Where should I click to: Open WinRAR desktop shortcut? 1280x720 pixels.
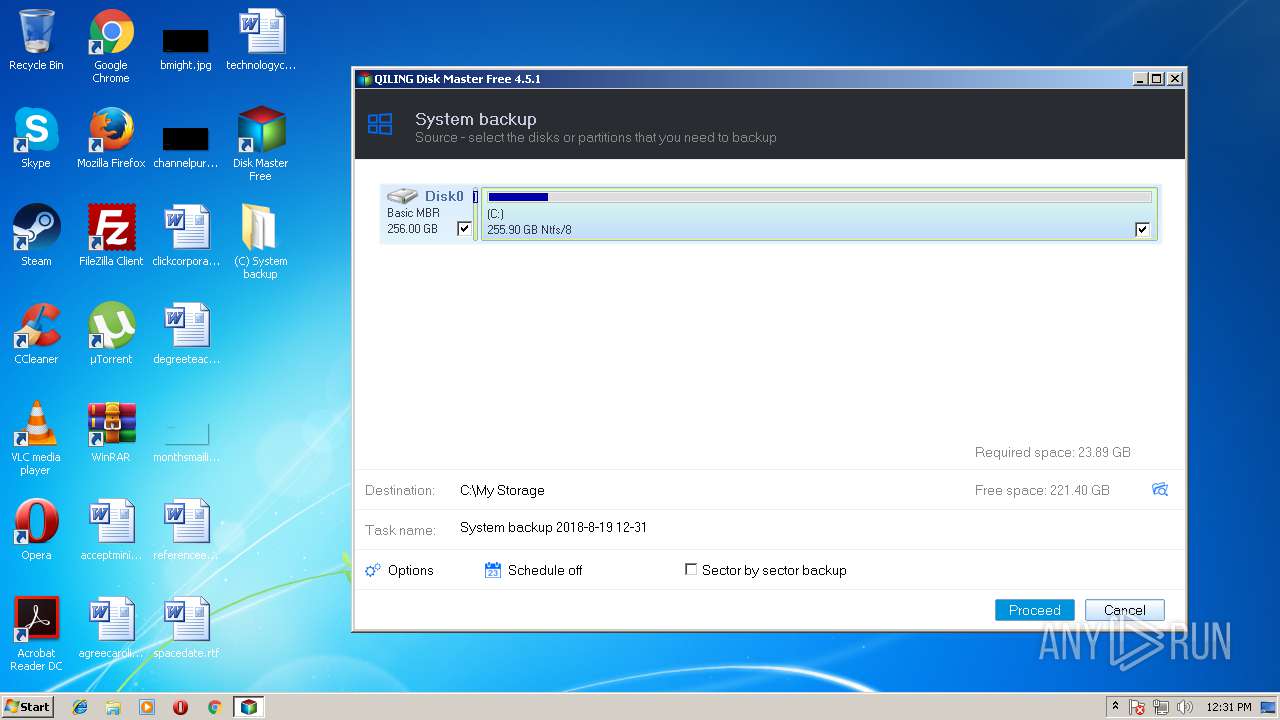click(111, 432)
